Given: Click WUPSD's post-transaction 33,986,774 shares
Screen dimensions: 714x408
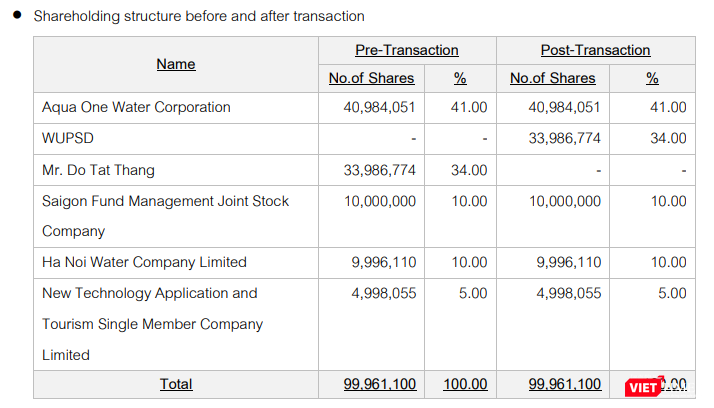Looking at the screenshot, I should [565, 138].
